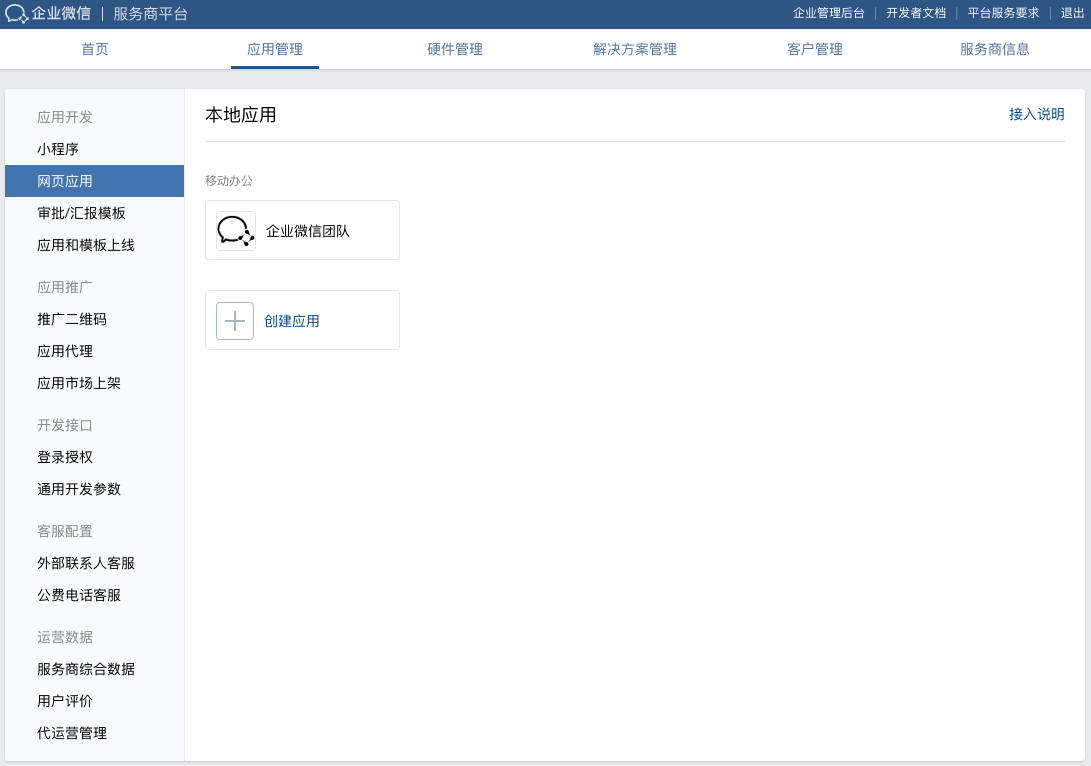1091x766 pixels.
Task: Click the 本地应用 page heading
Action: 241,115
